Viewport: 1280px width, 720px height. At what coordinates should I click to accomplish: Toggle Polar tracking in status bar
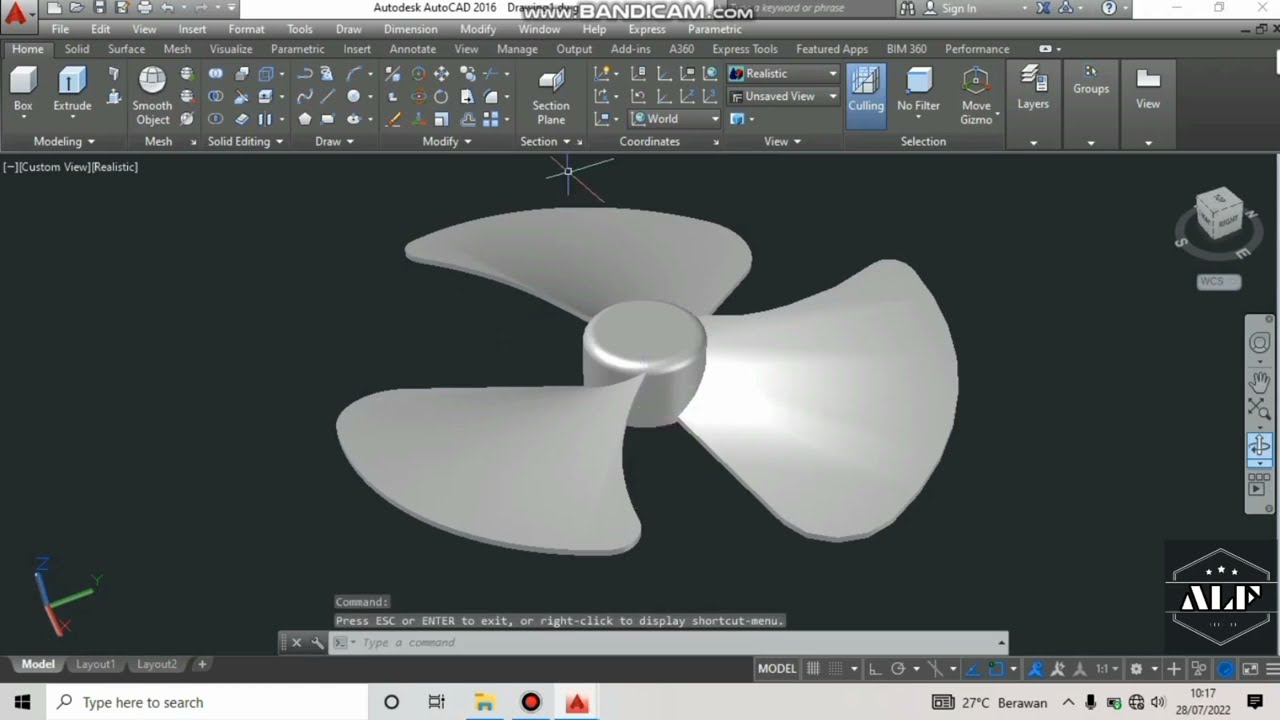[898, 669]
